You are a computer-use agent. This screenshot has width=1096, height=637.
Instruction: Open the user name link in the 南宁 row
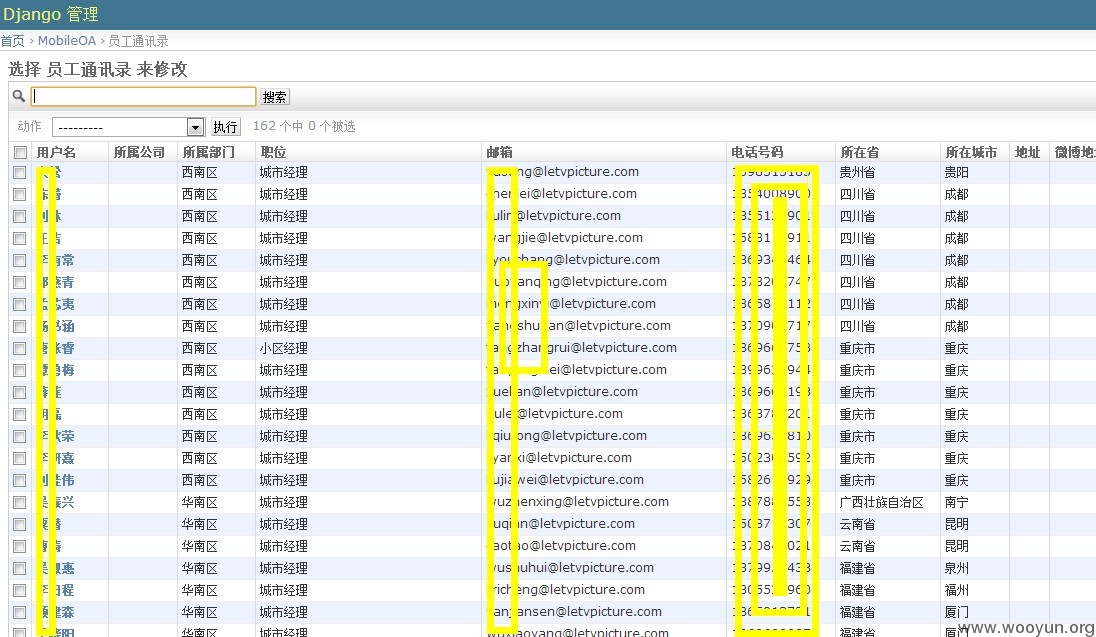(x=56, y=502)
